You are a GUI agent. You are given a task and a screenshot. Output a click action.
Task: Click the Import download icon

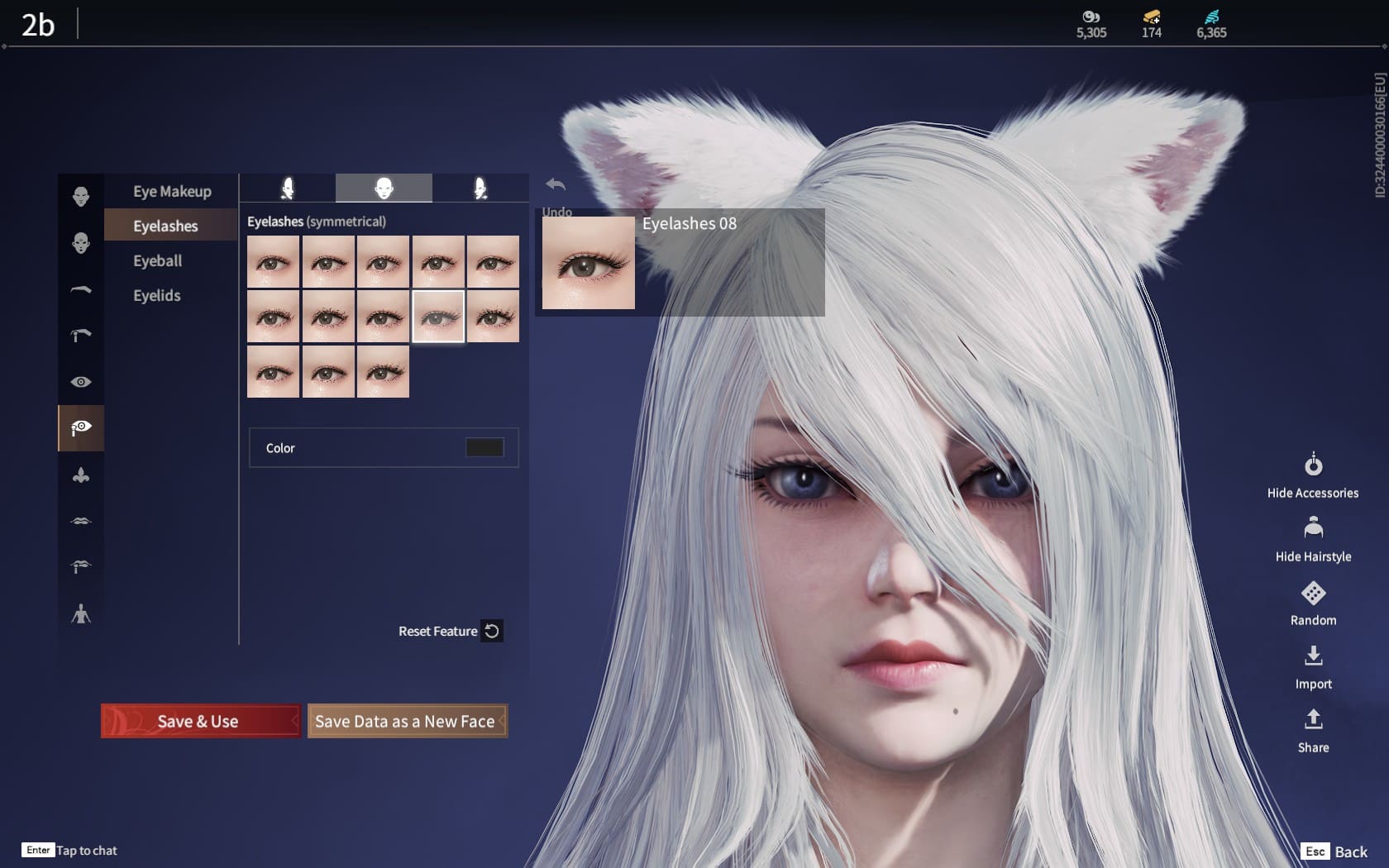1313,656
